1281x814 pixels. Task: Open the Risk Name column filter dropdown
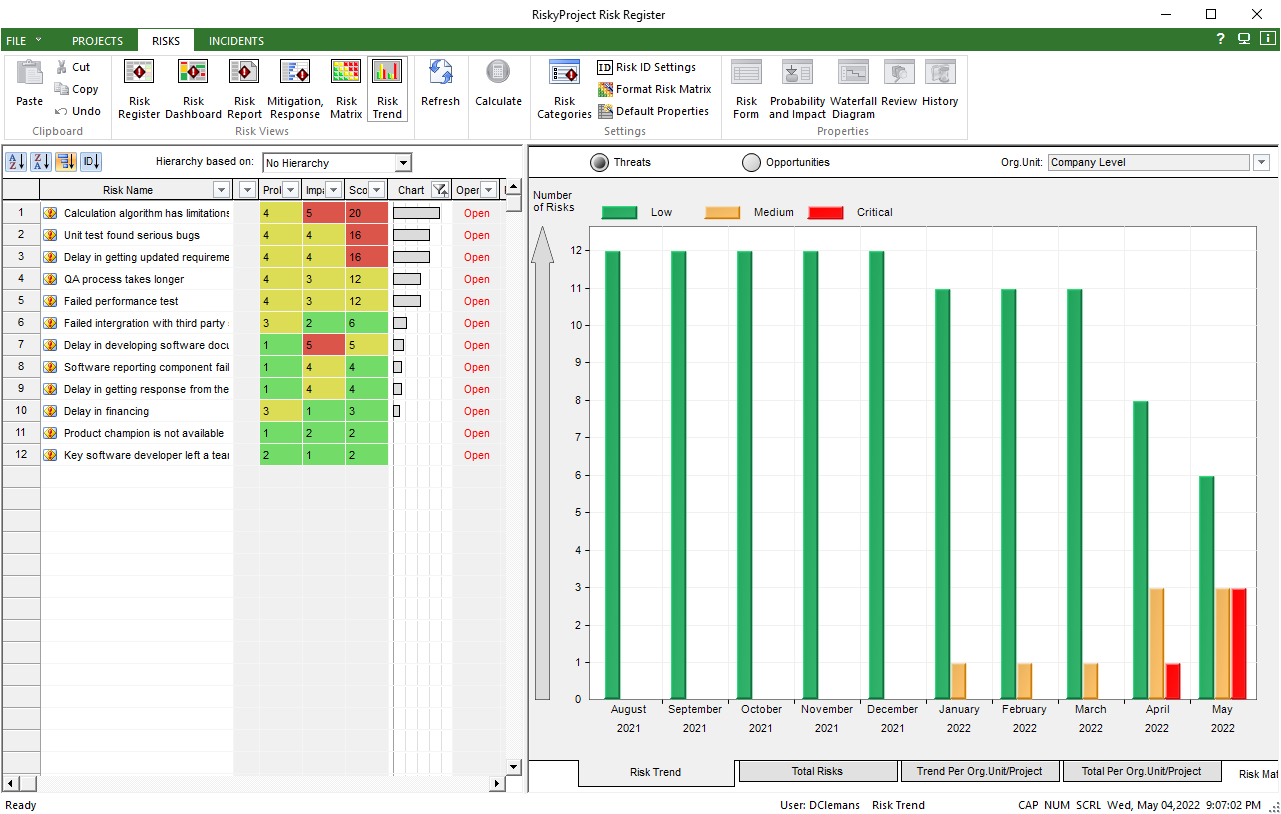pos(222,190)
